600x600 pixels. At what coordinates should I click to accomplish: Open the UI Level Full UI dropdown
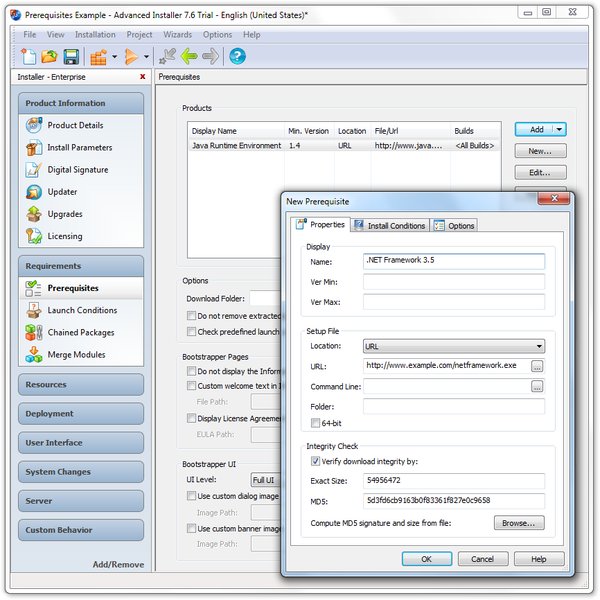266,480
